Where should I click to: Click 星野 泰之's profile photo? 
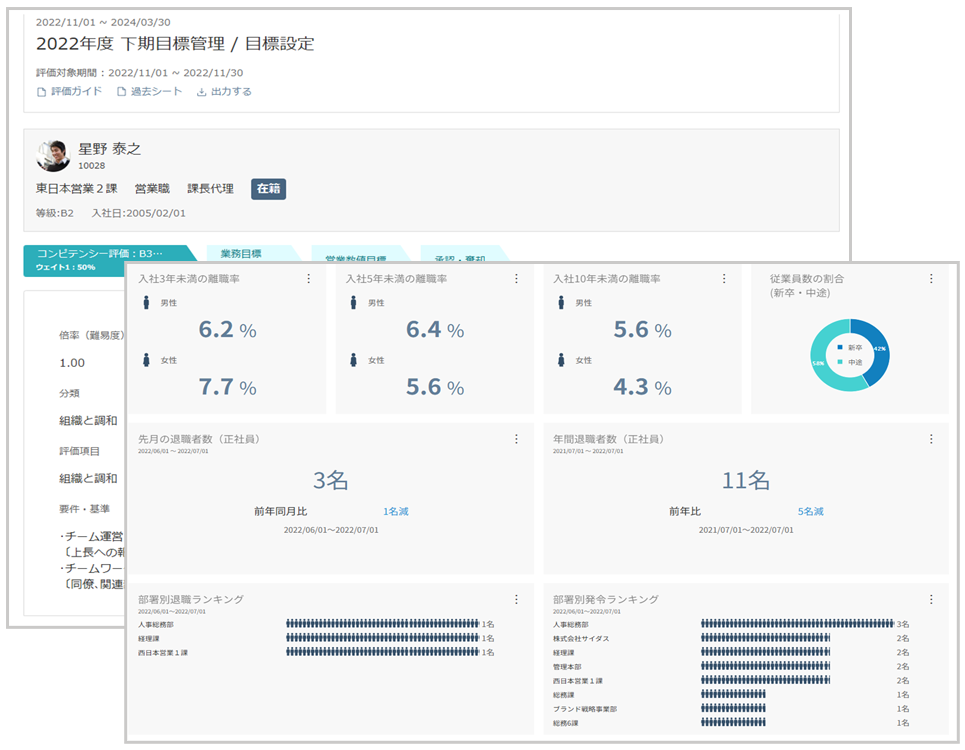click(x=53, y=155)
